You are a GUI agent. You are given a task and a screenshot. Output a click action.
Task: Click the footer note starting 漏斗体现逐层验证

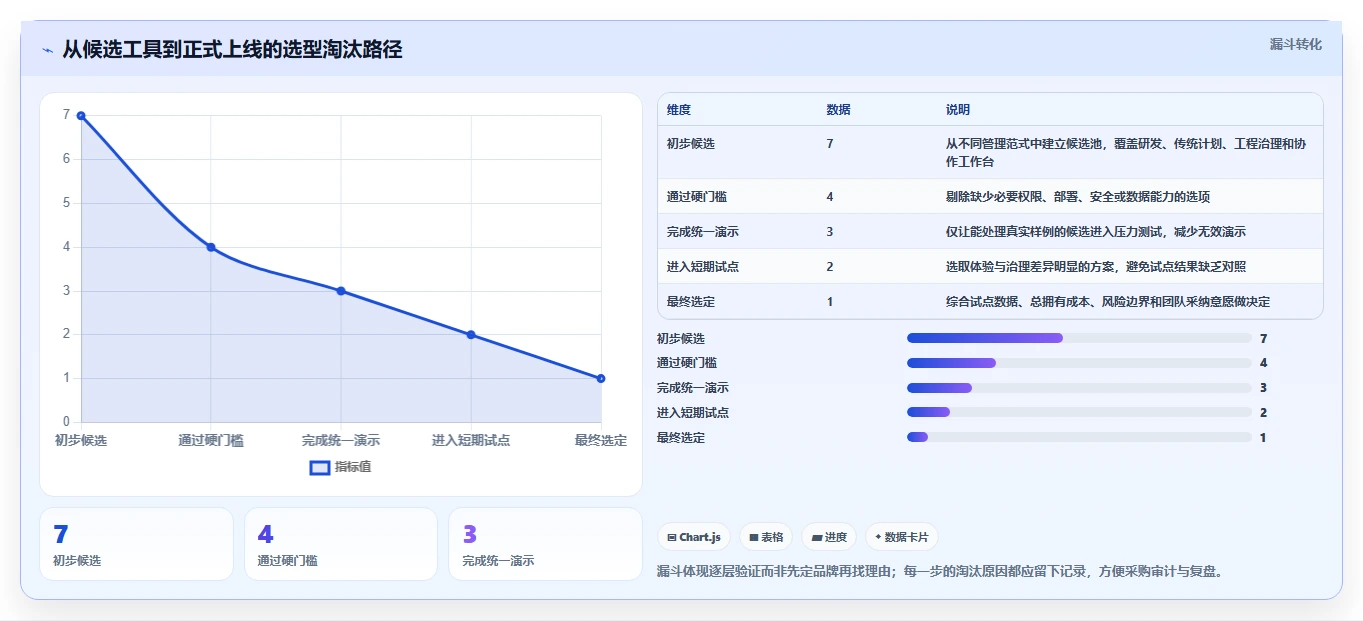[x=940, y=572]
